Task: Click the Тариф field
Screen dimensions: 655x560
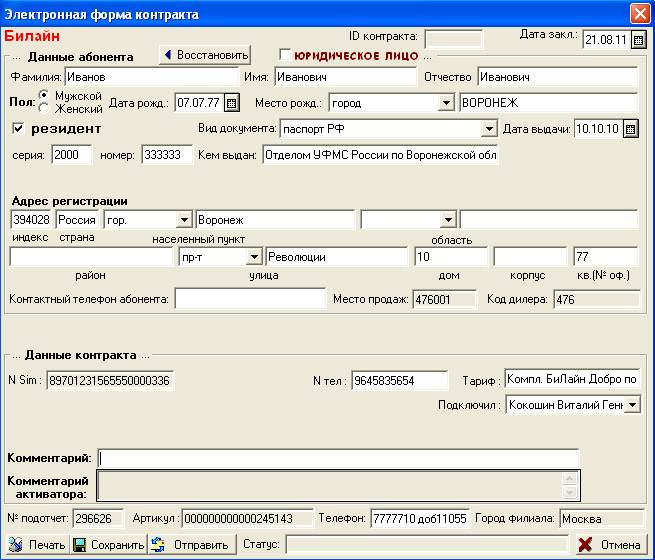Action: pos(572,379)
